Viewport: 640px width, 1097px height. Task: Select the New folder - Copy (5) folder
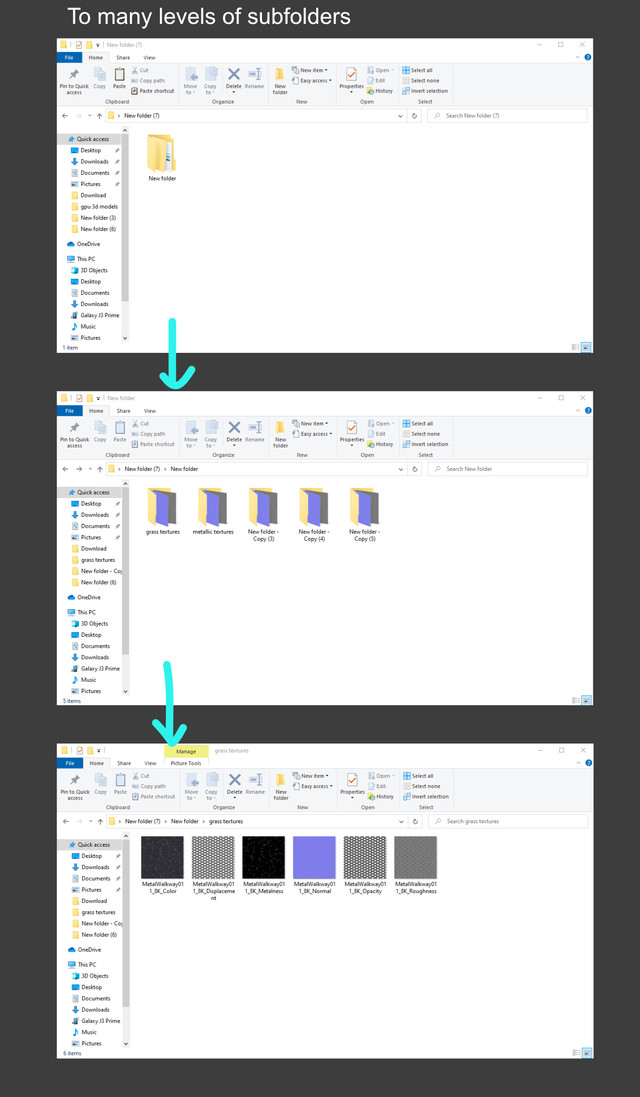364,515
